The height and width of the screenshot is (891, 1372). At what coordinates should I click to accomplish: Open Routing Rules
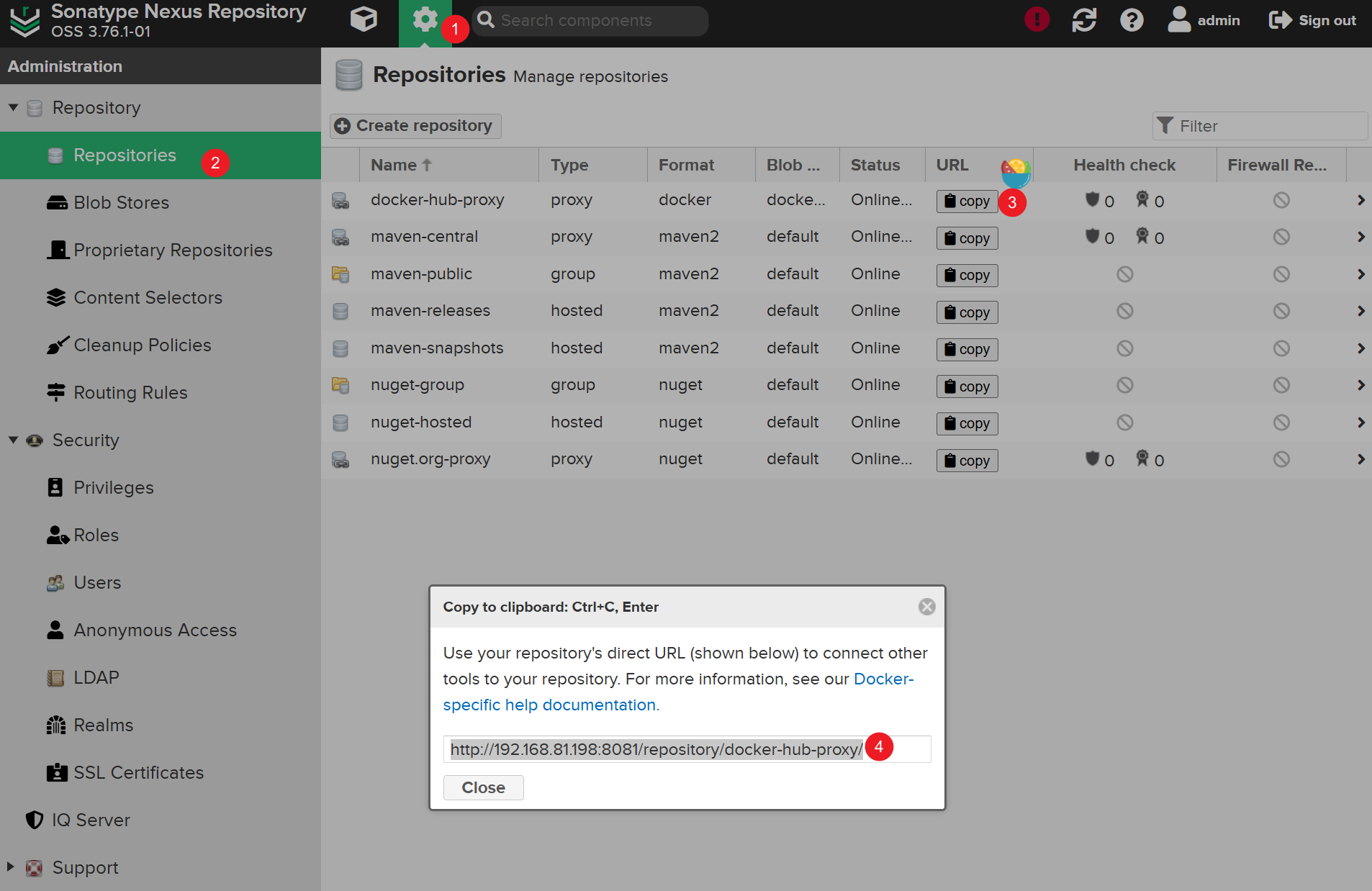coord(161,393)
